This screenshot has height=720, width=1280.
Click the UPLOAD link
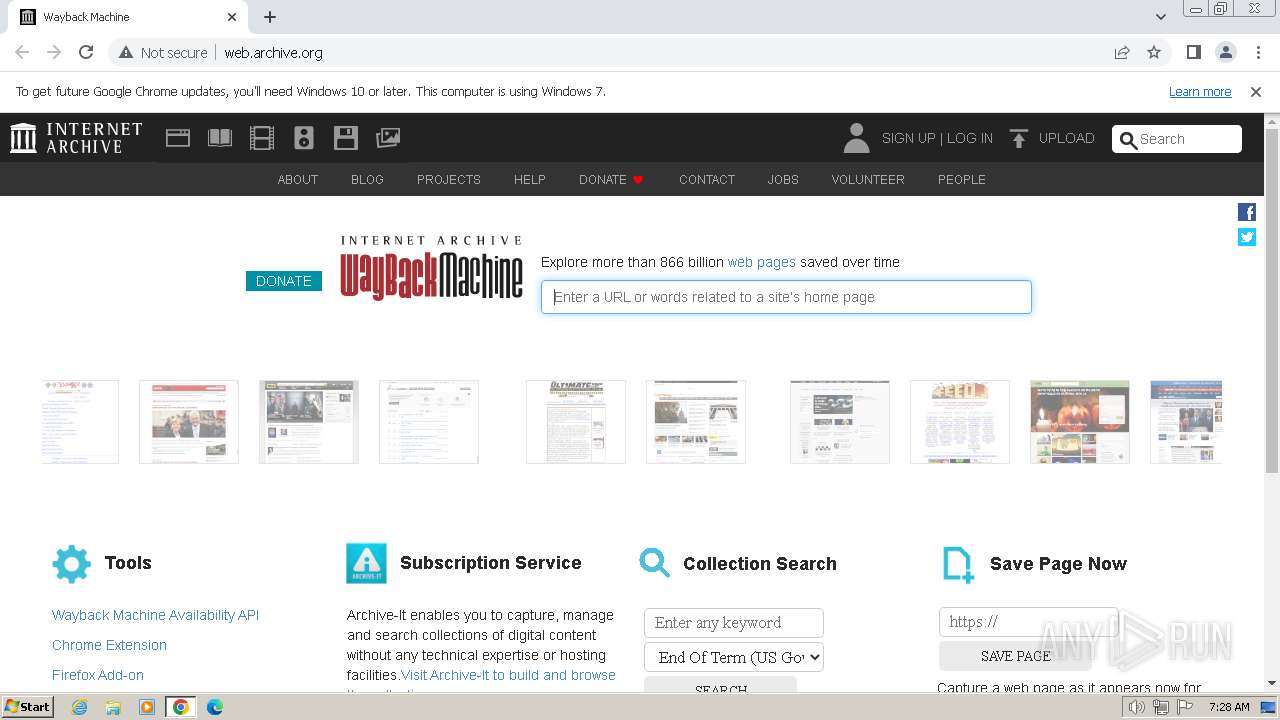pos(1067,138)
